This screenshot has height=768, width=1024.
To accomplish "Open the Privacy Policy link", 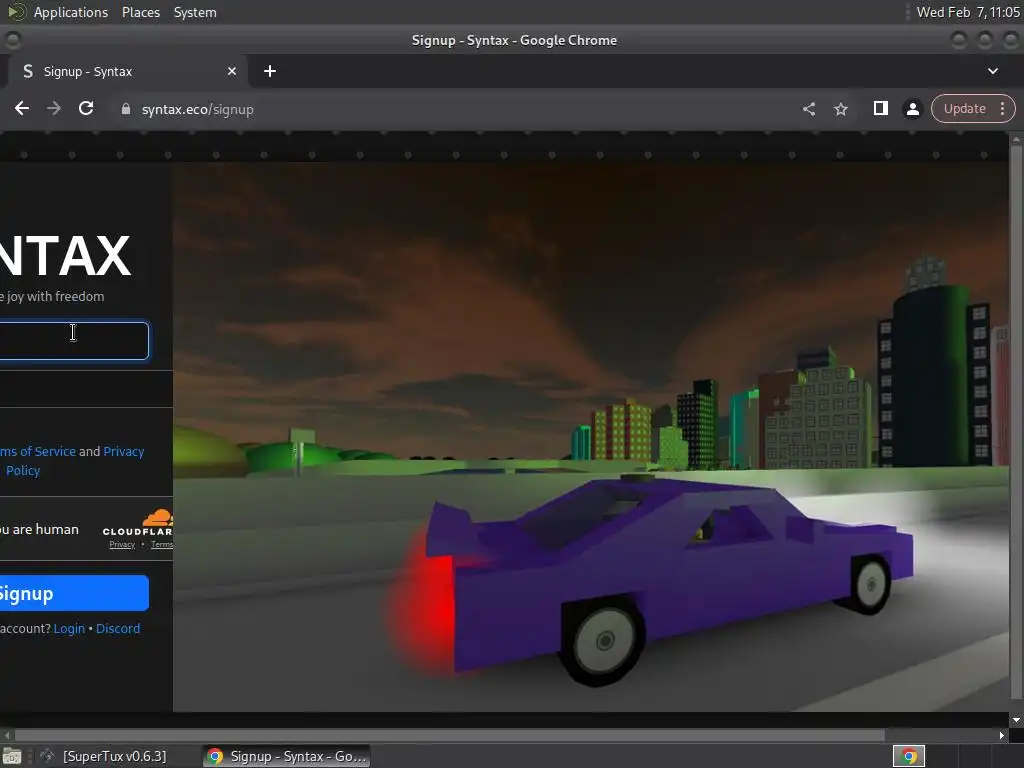I will [75, 461].
